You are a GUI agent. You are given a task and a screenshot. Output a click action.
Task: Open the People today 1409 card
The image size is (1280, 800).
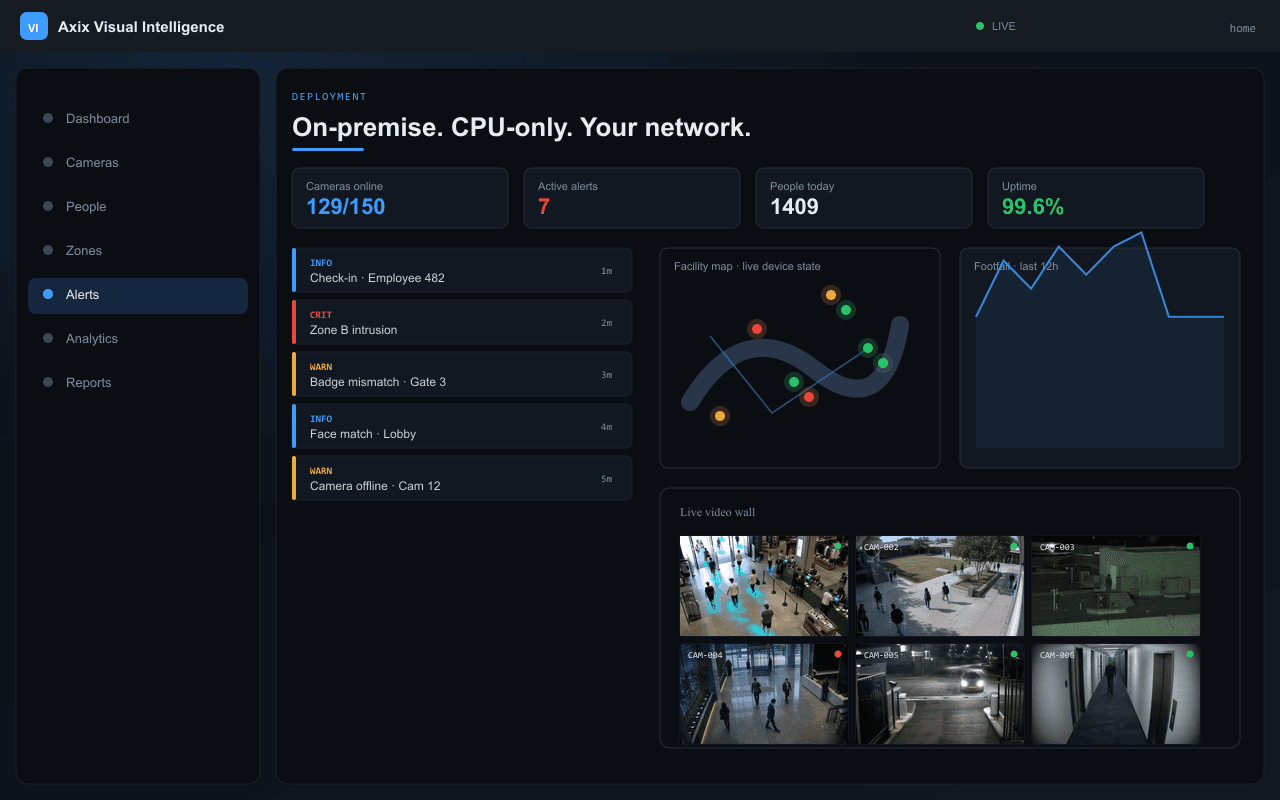[864, 198]
